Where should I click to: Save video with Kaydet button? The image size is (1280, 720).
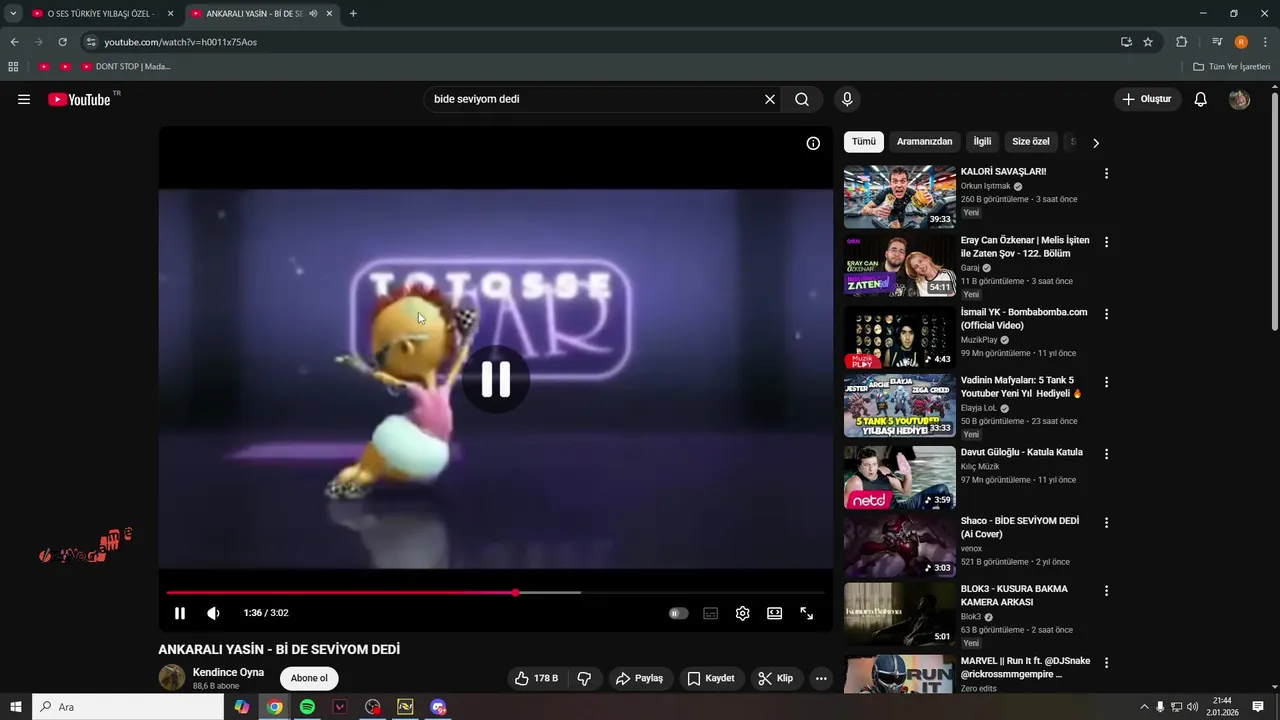[711, 678]
